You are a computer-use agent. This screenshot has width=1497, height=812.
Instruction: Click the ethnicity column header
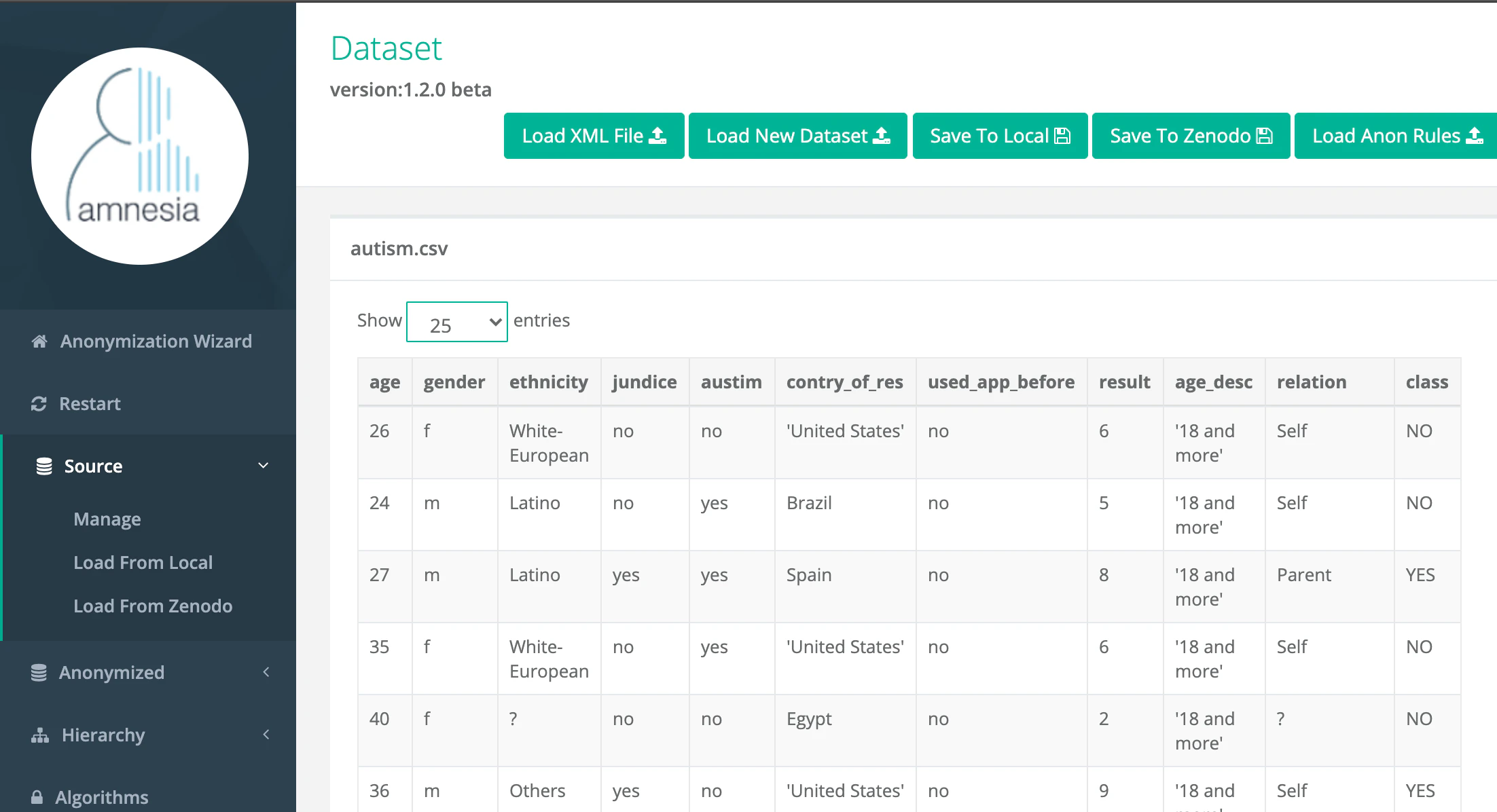549,382
